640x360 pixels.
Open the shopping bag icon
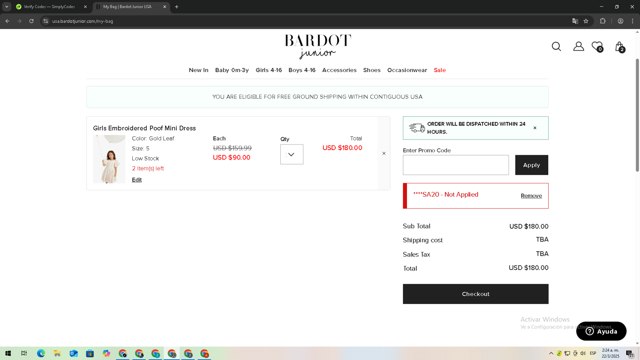point(620,47)
